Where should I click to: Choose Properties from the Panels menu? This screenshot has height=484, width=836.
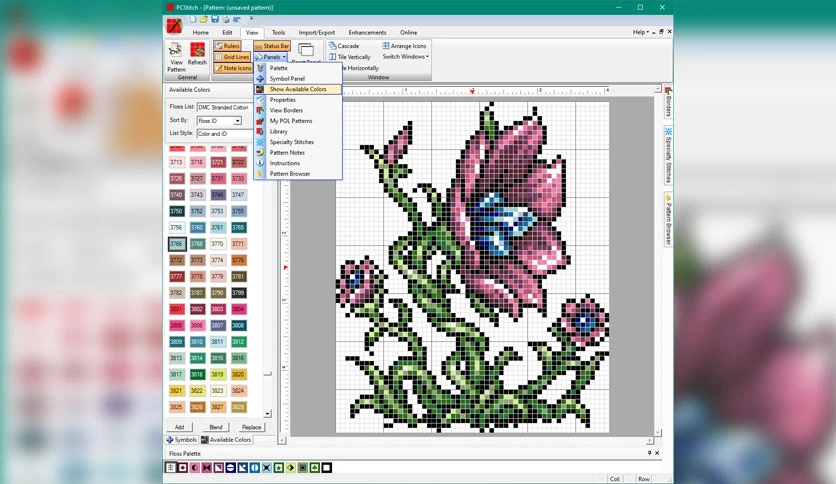[298, 100]
